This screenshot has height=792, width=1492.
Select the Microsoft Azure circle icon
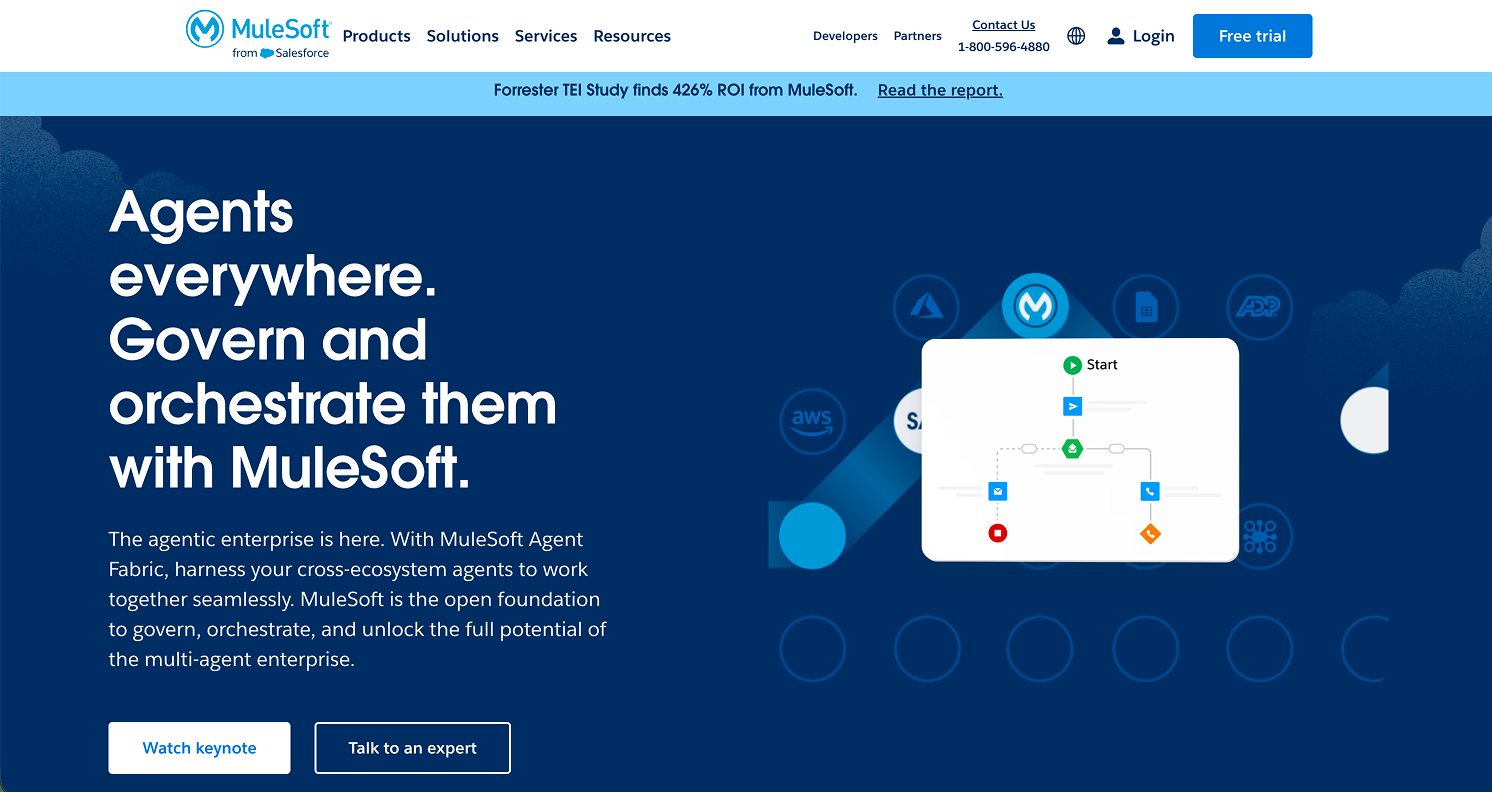pos(926,307)
